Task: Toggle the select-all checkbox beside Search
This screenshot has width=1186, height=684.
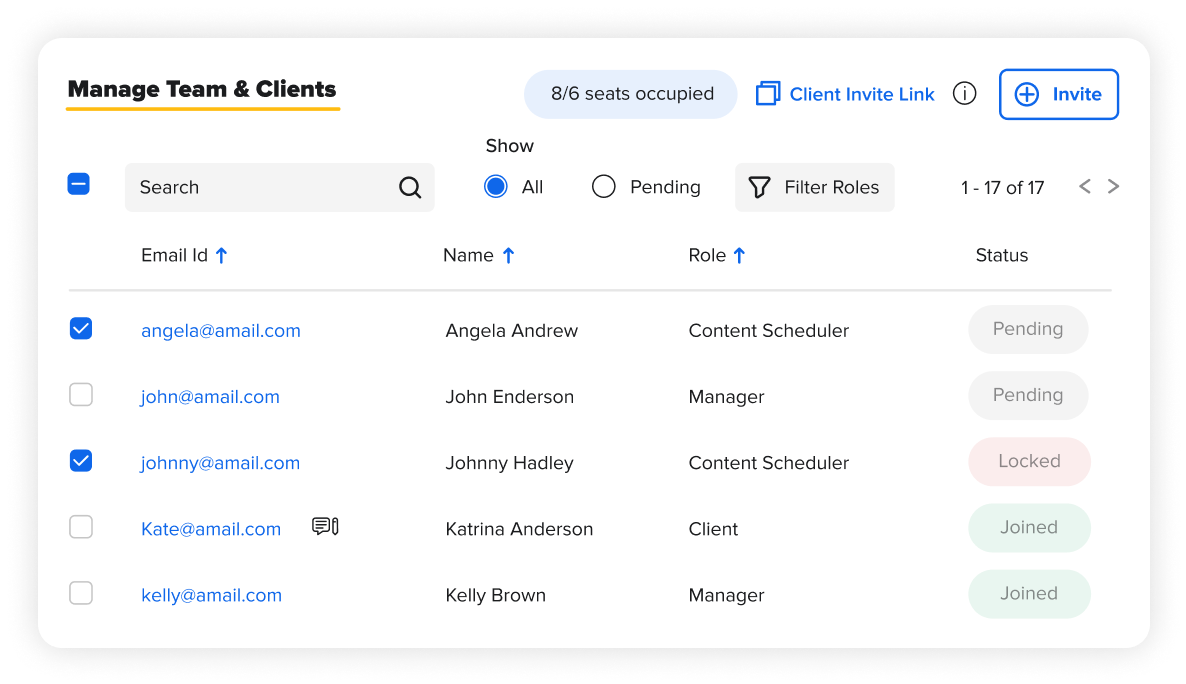Action: click(x=79, y=184)
